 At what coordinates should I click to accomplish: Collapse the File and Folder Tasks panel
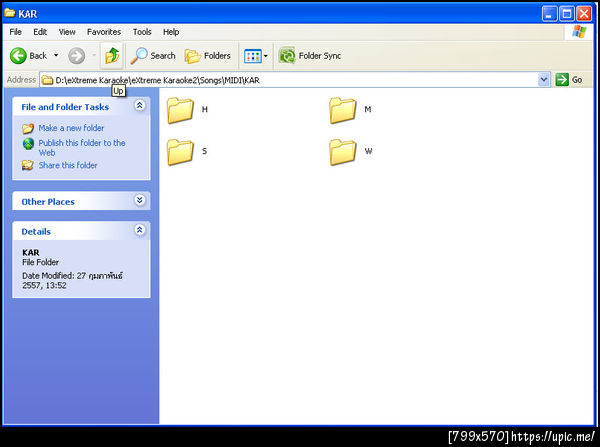[x=140, y=106]
